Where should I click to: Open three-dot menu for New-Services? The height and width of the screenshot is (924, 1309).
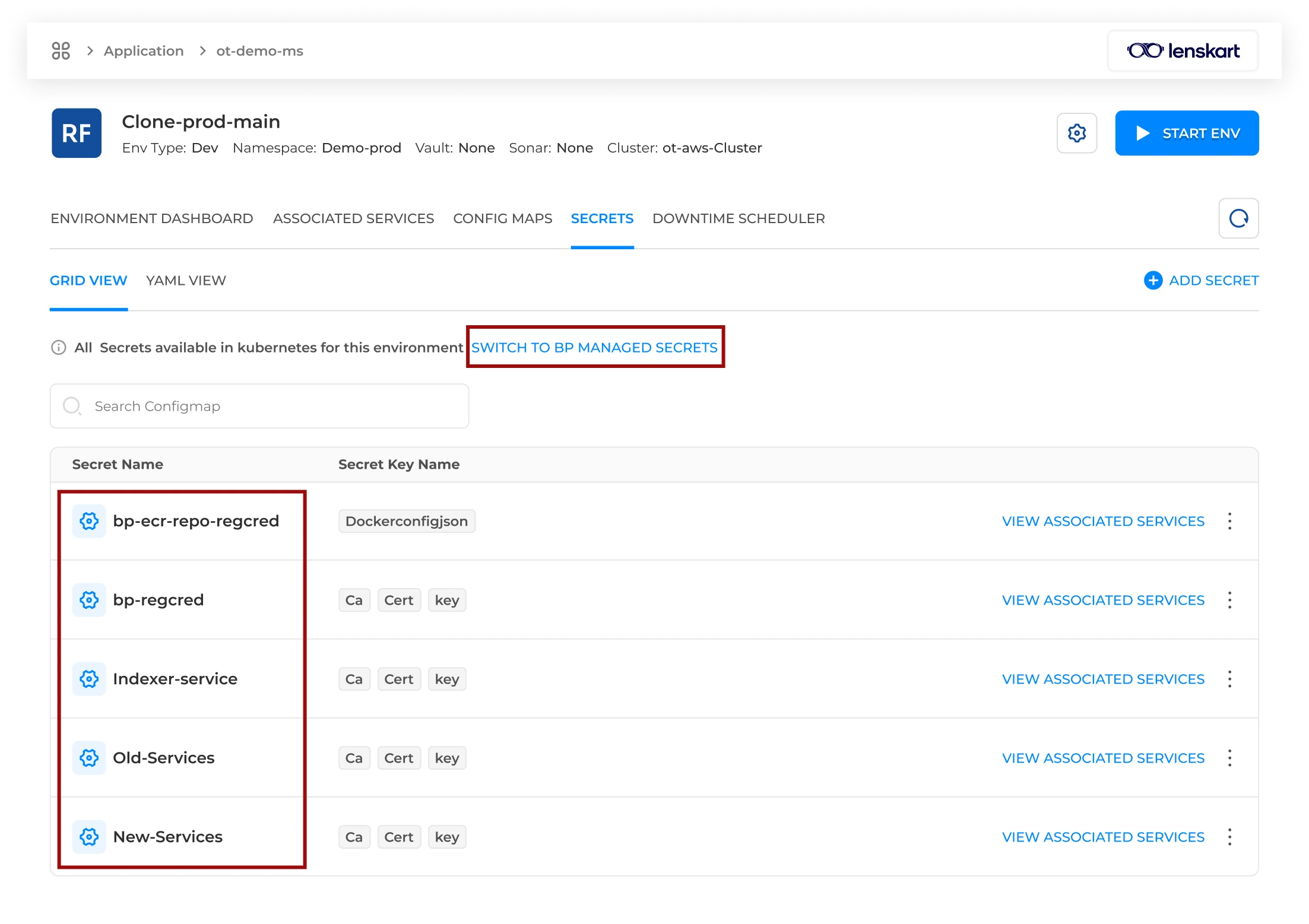click(x=1229, y=837)
